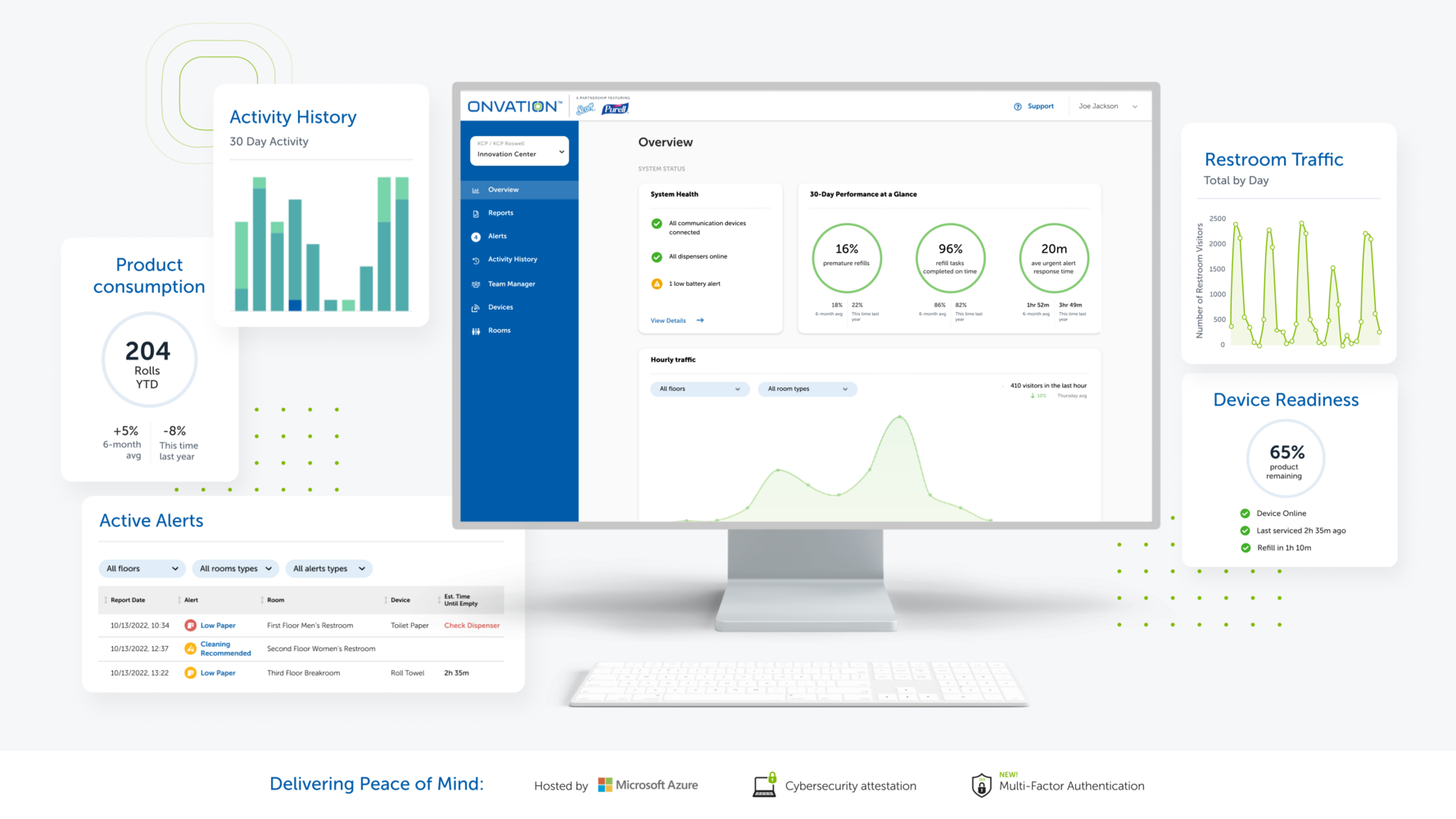Open Low Paper alert for Third Floor Breakroom
The width and height of the screenshot is (1456, 819).
click(218, 673)
